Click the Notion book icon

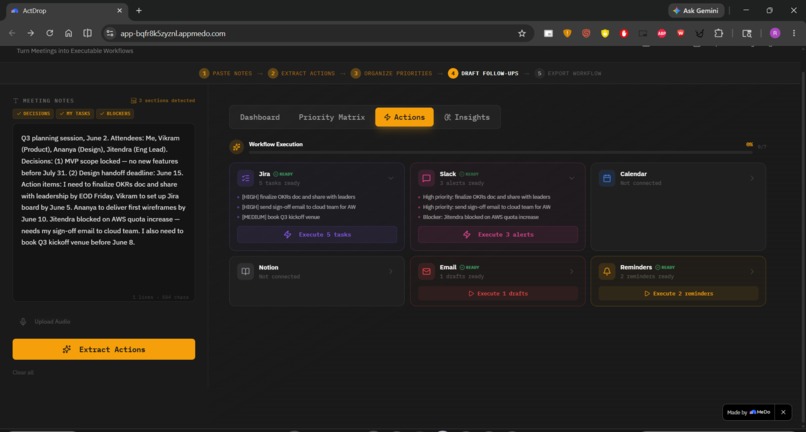[x=246, y=272]
